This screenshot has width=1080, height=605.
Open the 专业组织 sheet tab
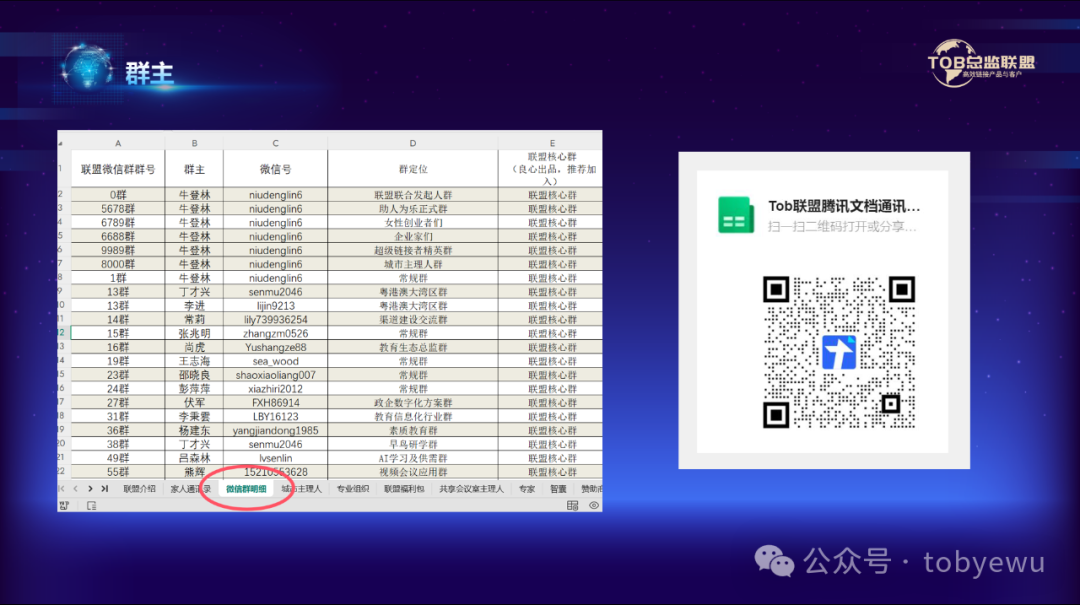click(353, 489)
